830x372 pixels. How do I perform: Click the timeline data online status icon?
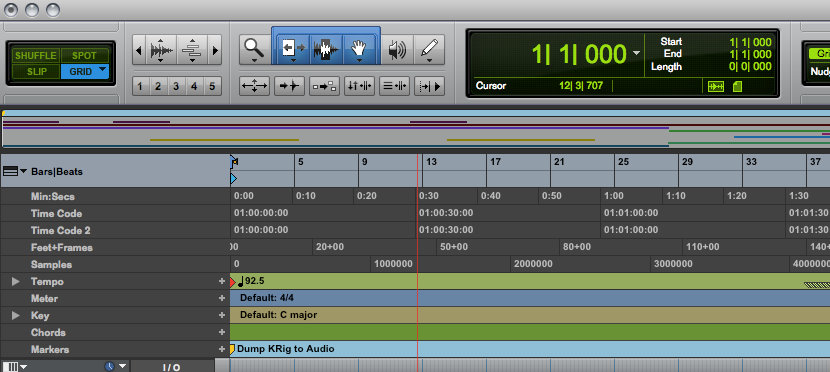[716, 87]
